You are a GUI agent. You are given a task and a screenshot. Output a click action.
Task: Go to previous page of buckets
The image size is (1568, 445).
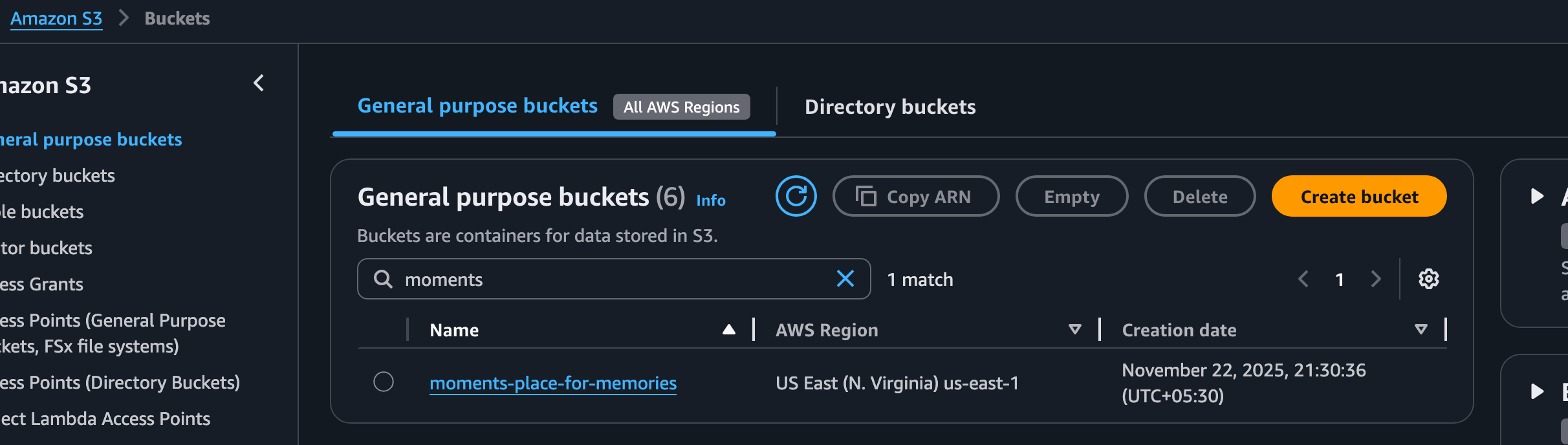tap(1303, 279)
